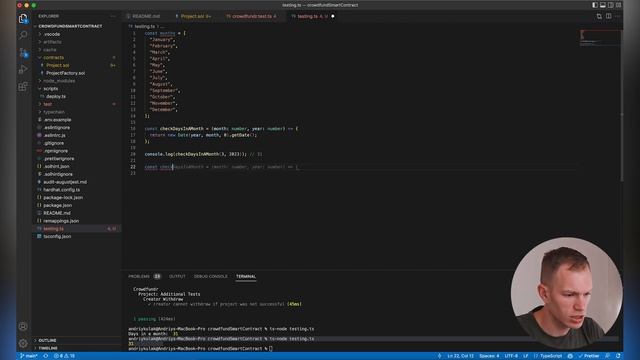The image size is (640, 360).
Task: Click Ln 22, Col 12 cursor position
Action: click(460, 356)
